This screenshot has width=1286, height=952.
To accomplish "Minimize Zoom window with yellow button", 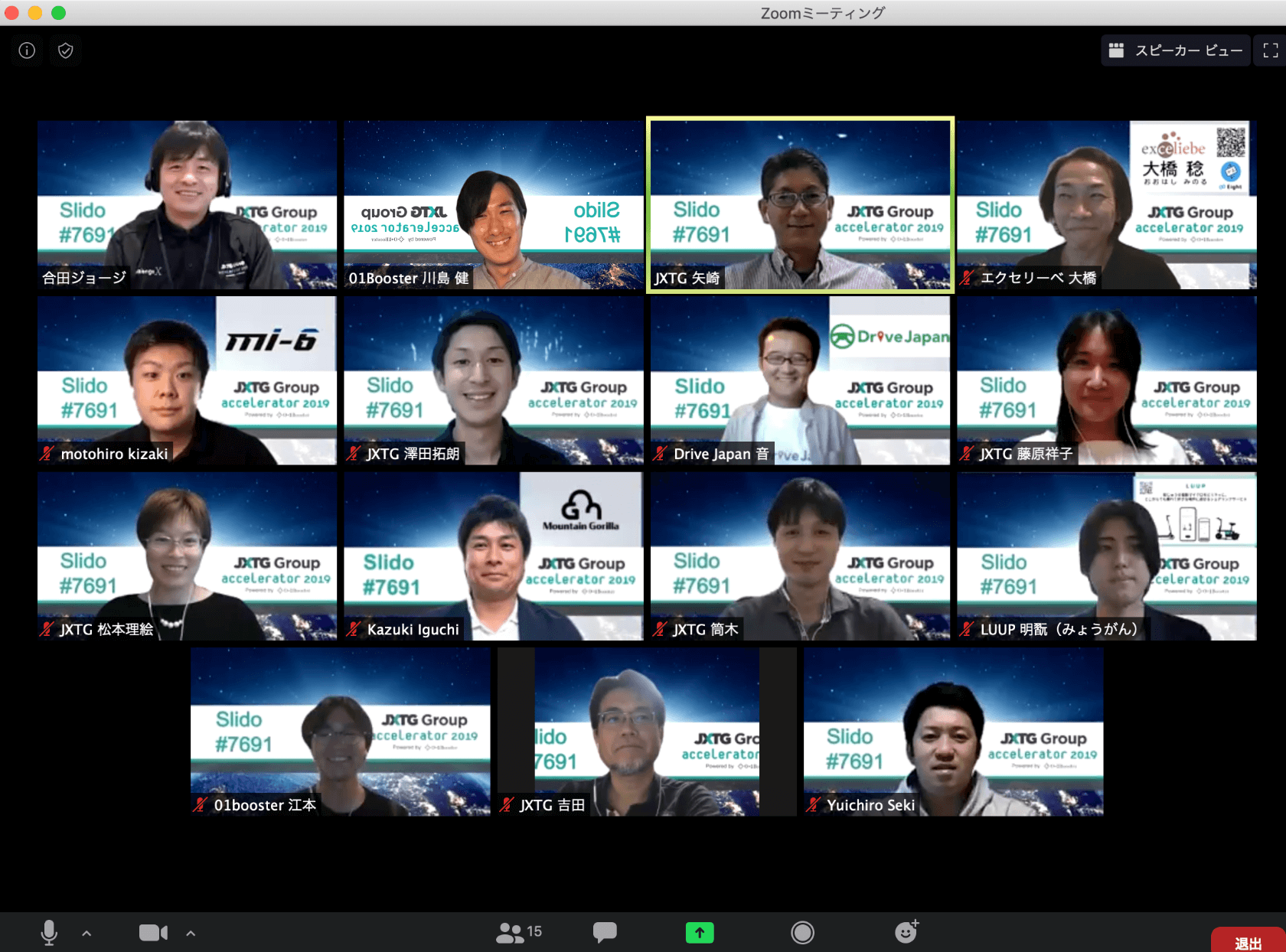I will coord(35,12).
